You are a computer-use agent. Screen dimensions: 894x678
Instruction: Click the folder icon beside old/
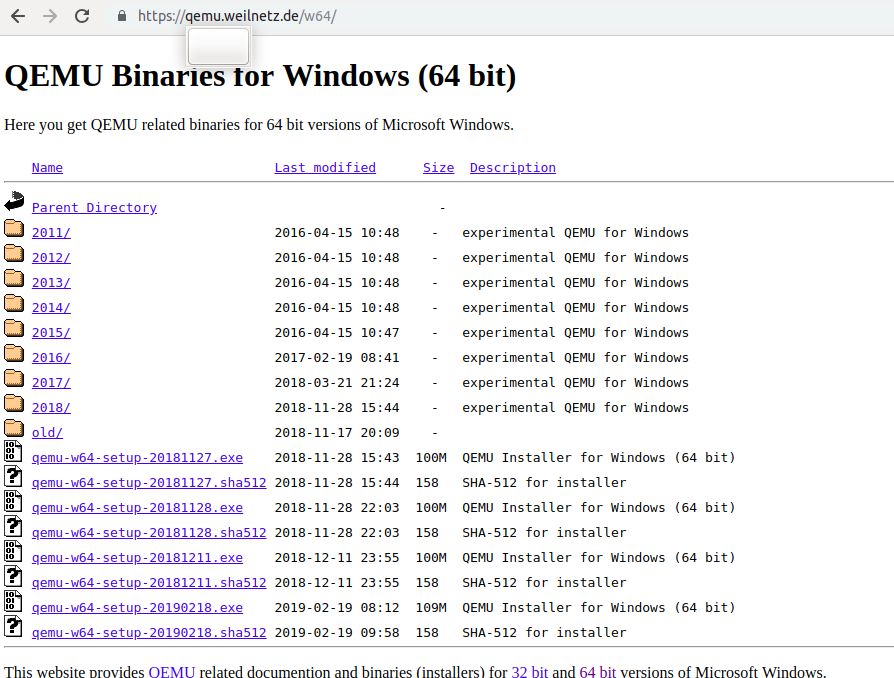14,428
